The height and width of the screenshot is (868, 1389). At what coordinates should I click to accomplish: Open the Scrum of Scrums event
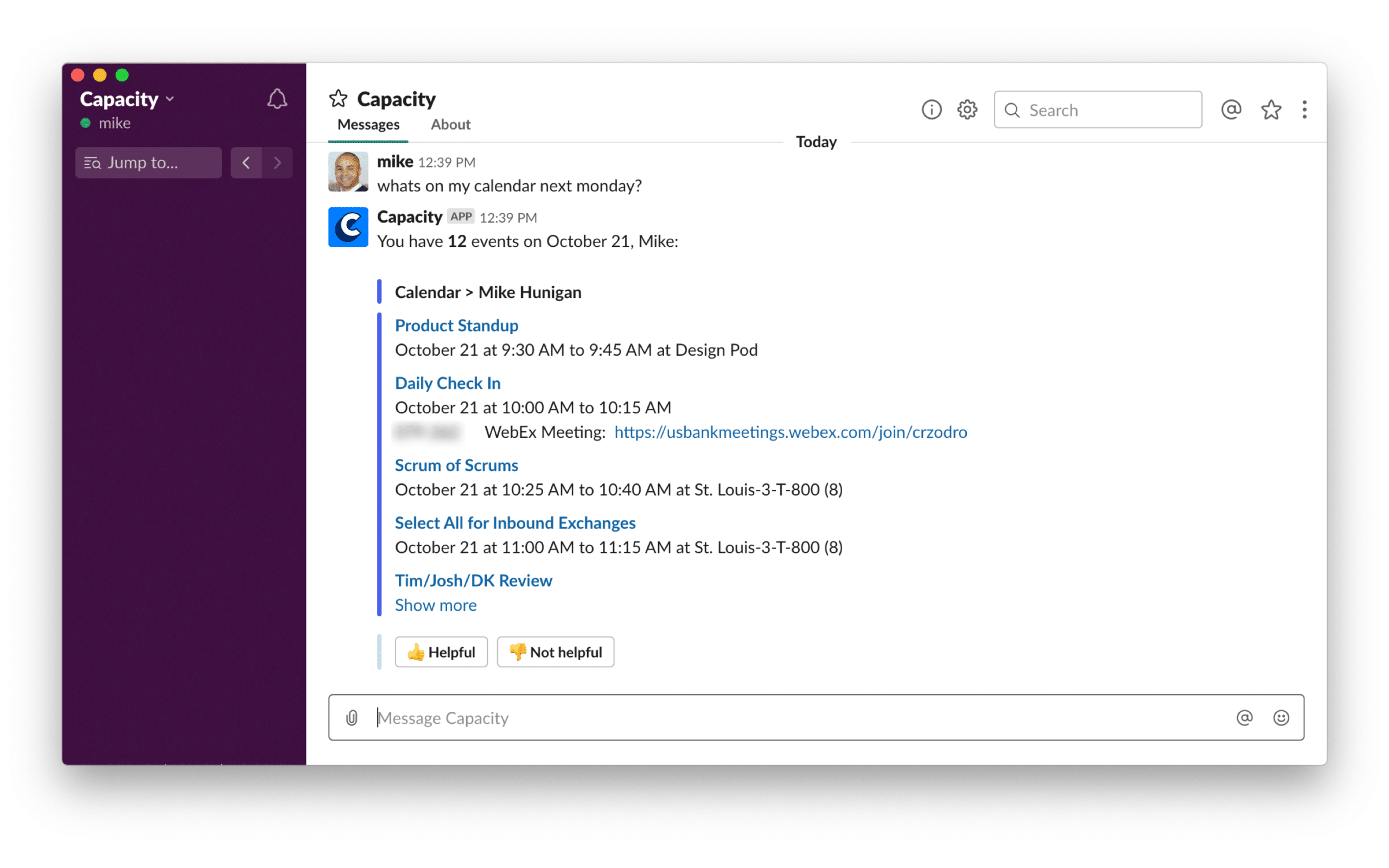(456, 465)
